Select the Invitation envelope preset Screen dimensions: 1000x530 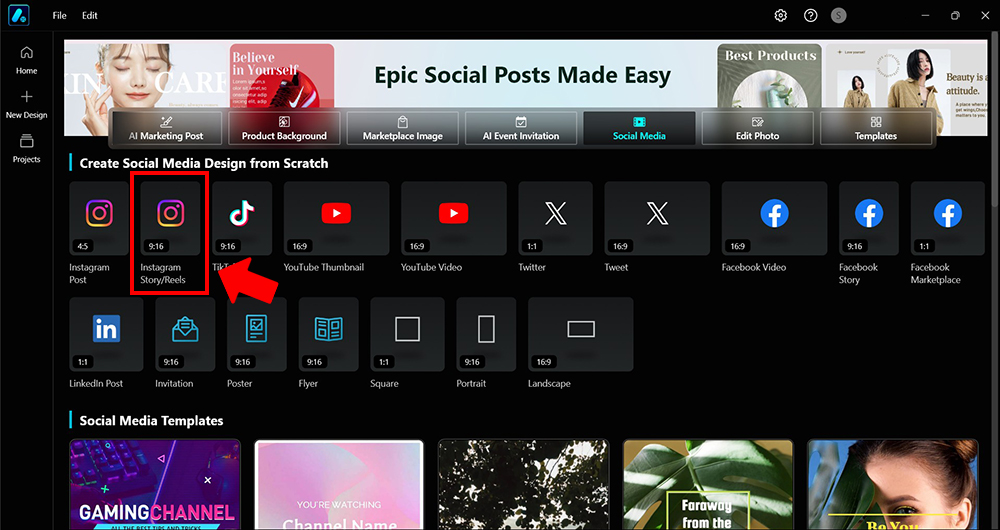[185, 334]
